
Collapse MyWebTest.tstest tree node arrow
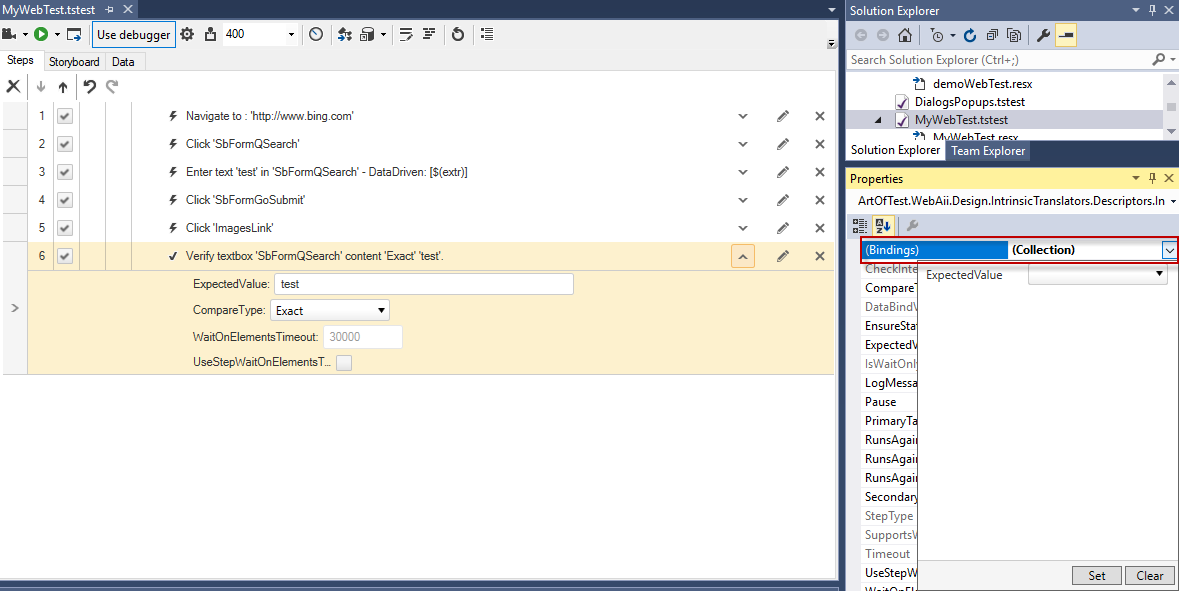[877, 120]
